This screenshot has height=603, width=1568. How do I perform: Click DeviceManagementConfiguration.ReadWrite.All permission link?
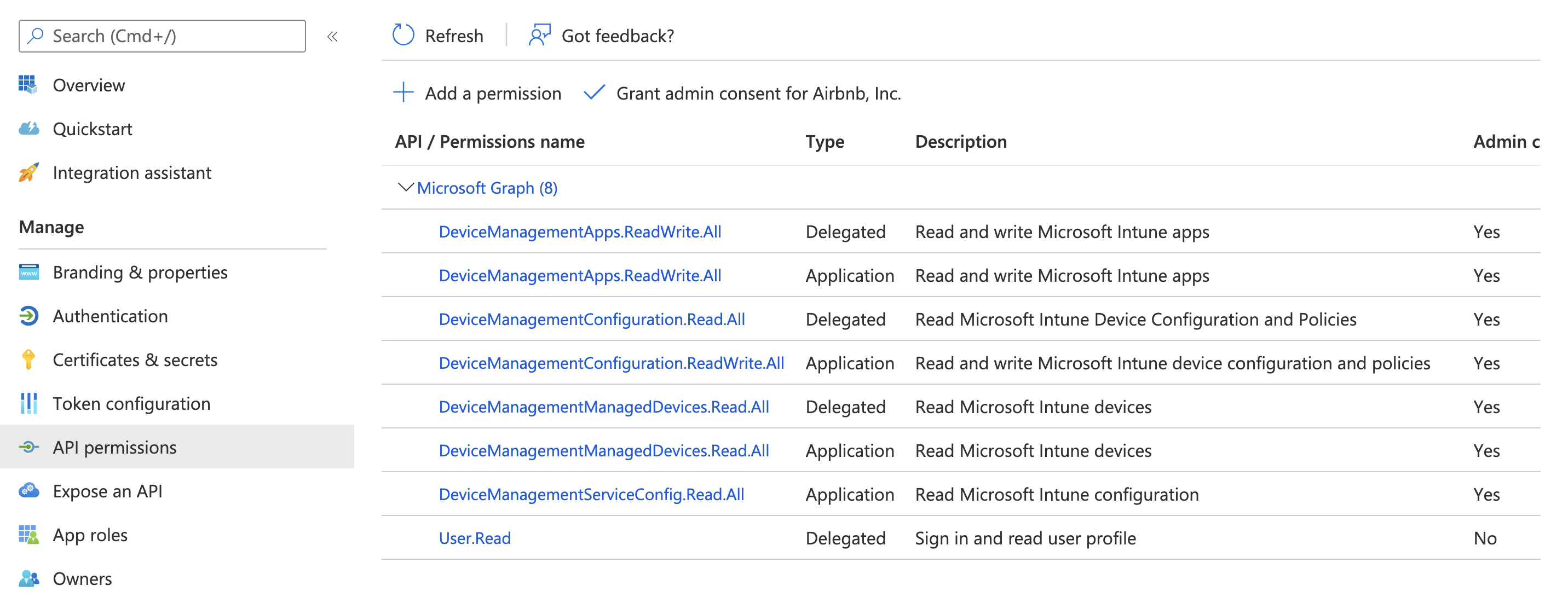pyautogui.click(x=611, y=363)
